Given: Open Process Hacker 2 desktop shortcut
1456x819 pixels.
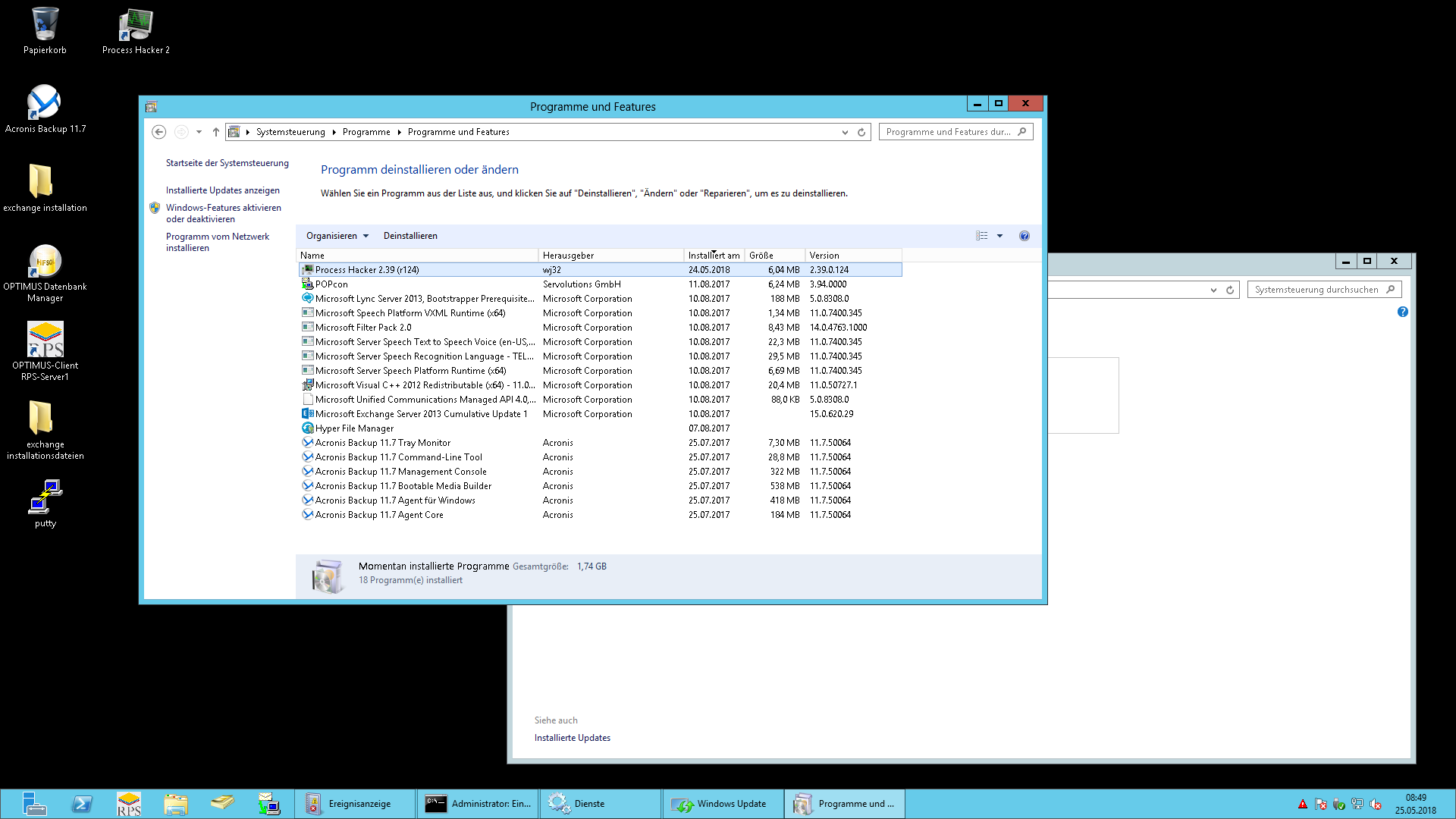Looking at the screenshot, I should tap(136, 32).
